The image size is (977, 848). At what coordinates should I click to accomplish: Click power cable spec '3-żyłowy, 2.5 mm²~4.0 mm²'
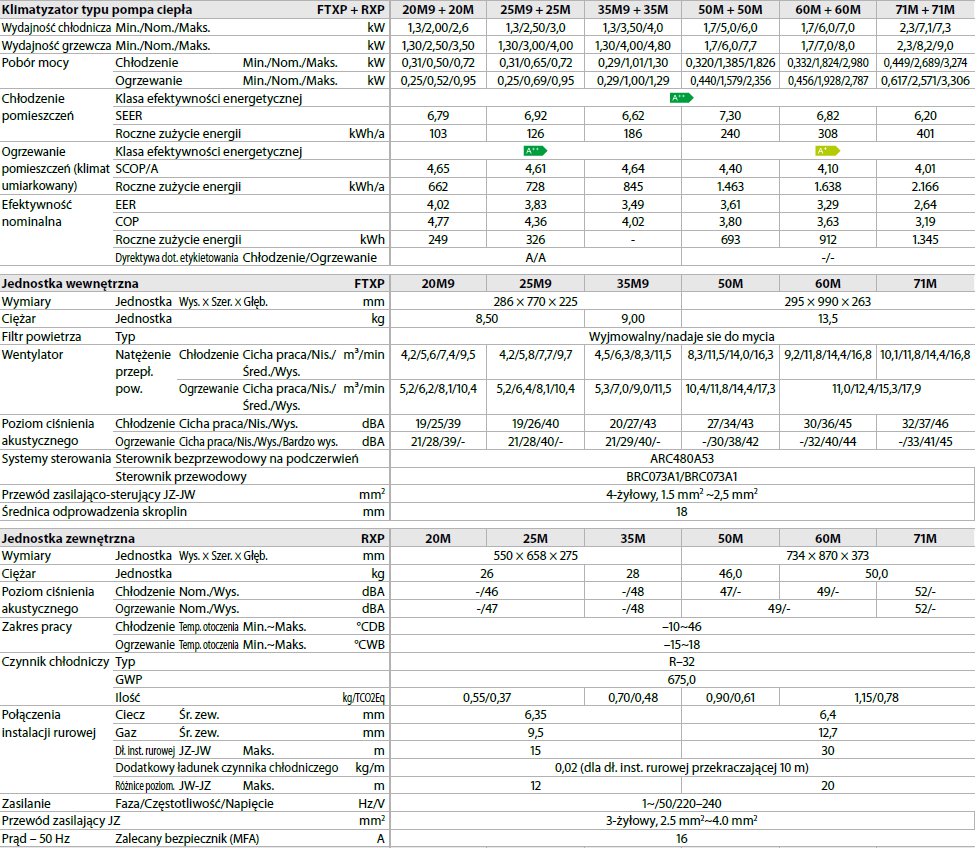(x=682, y=821)
